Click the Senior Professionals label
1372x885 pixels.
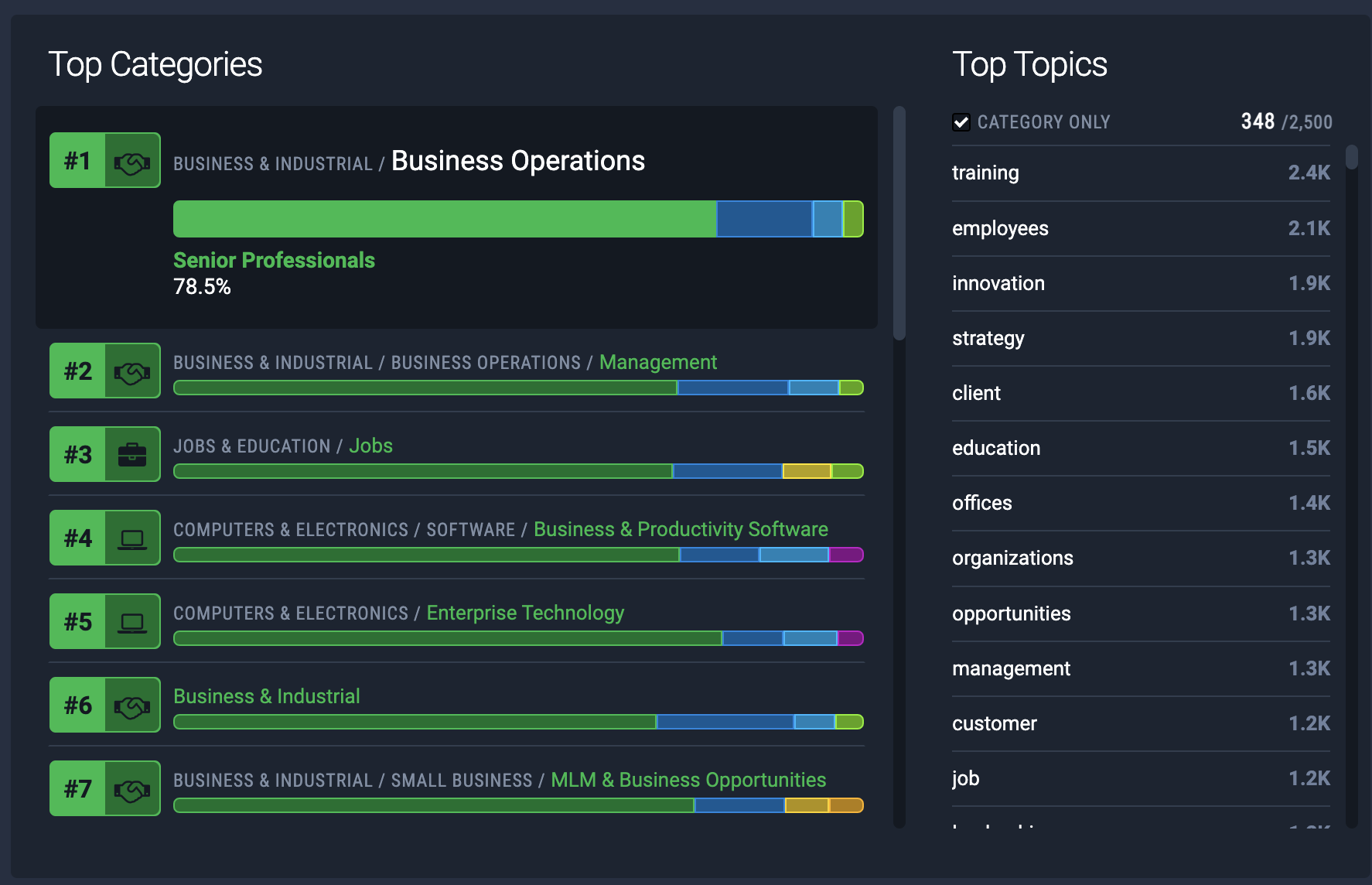point(274,260)
